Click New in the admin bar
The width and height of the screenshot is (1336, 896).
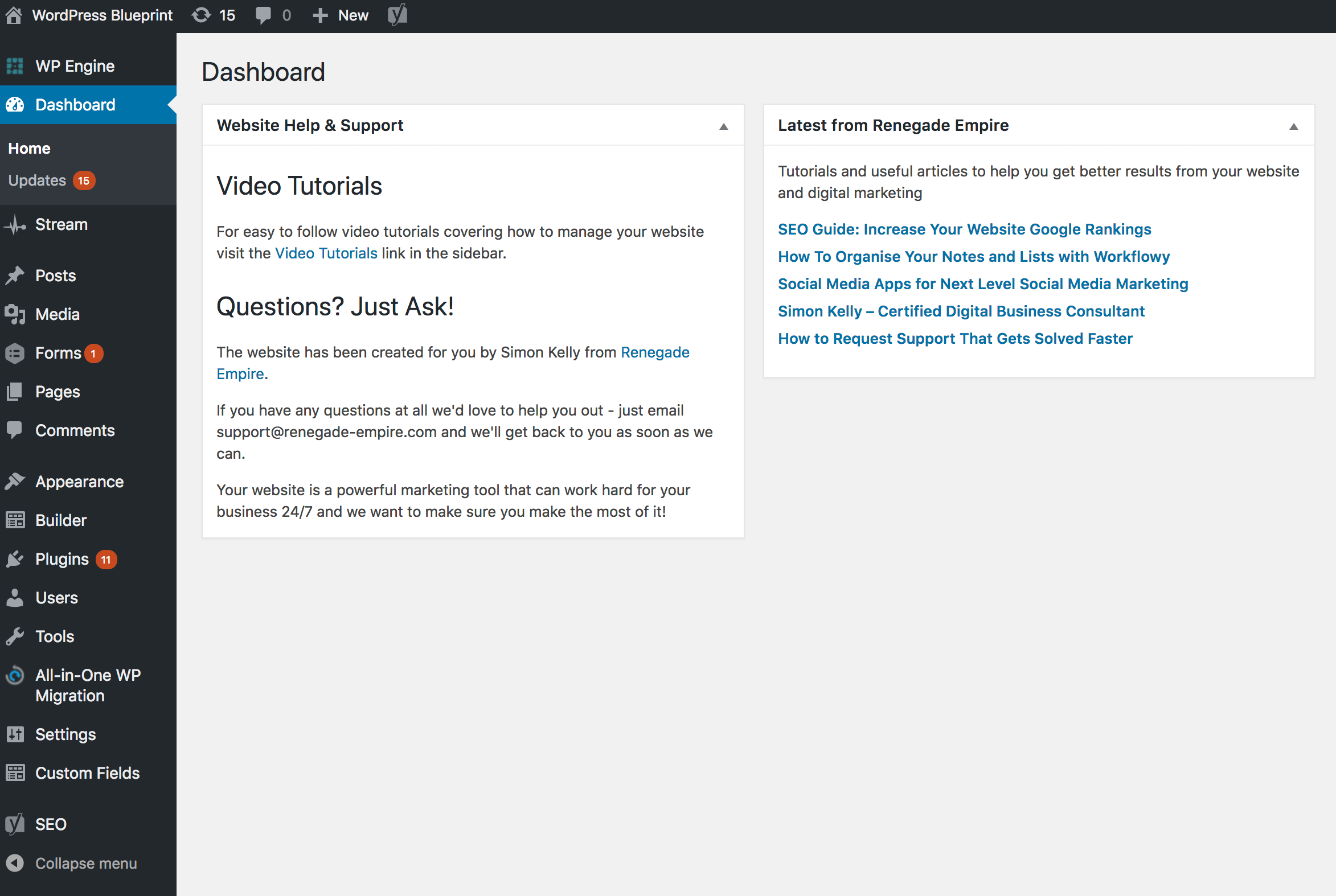(x=353, y=15)
